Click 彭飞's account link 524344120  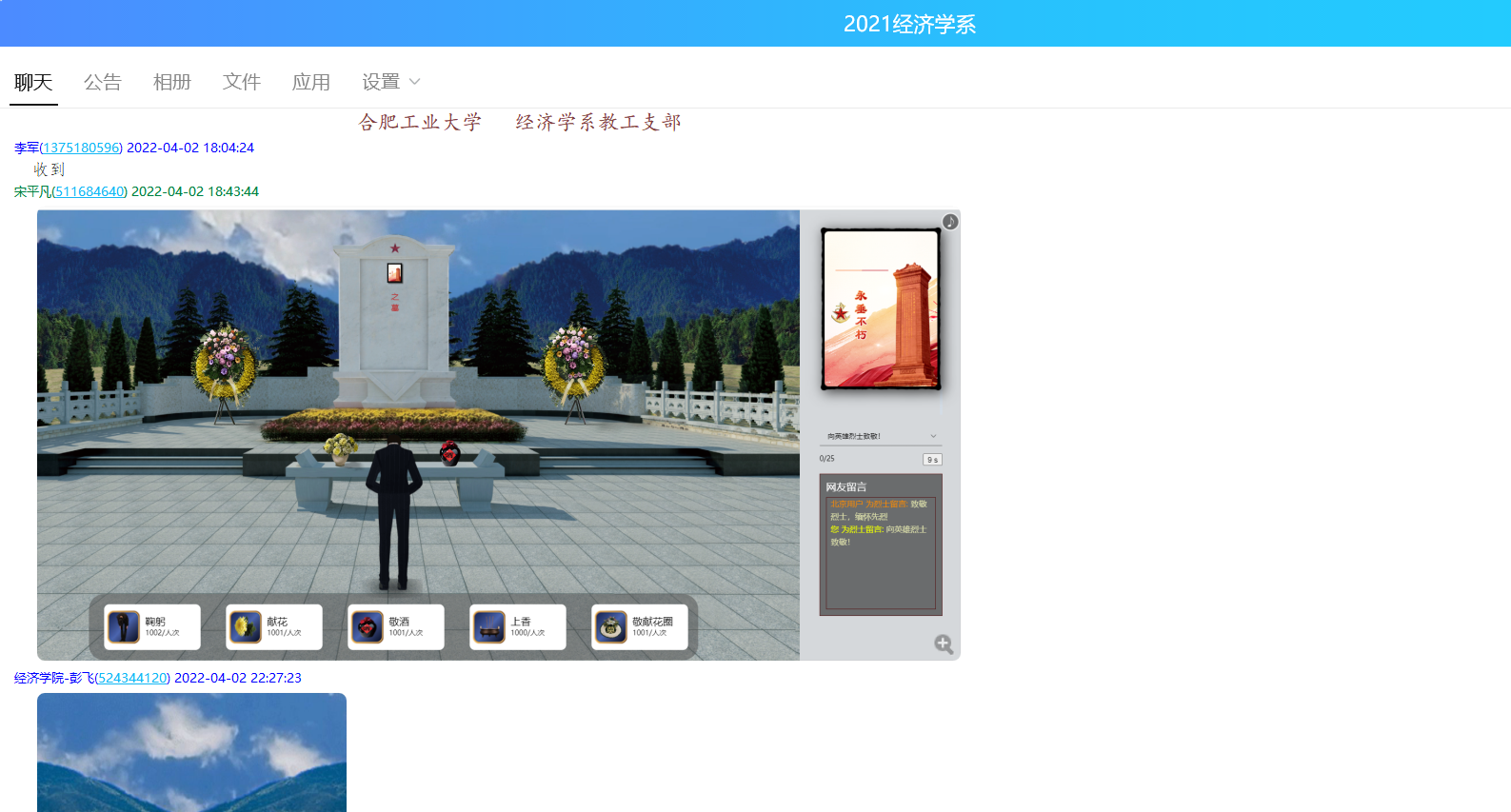pos(132,678)
